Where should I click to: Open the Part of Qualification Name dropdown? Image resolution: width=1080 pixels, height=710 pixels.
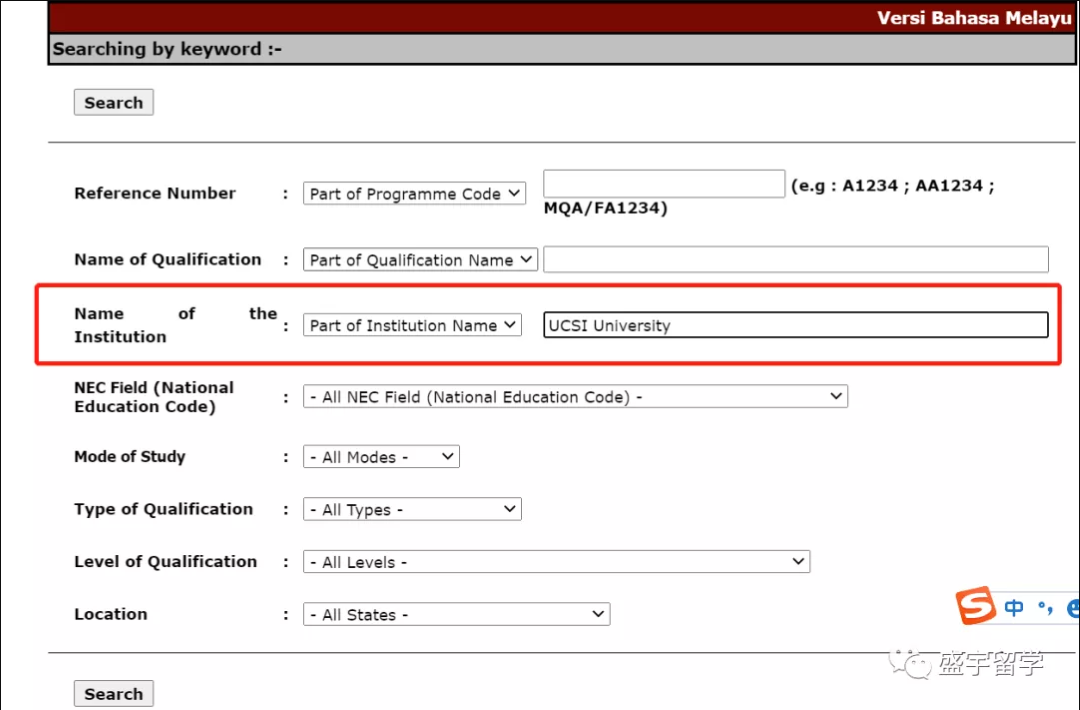[x=420, y=260]
